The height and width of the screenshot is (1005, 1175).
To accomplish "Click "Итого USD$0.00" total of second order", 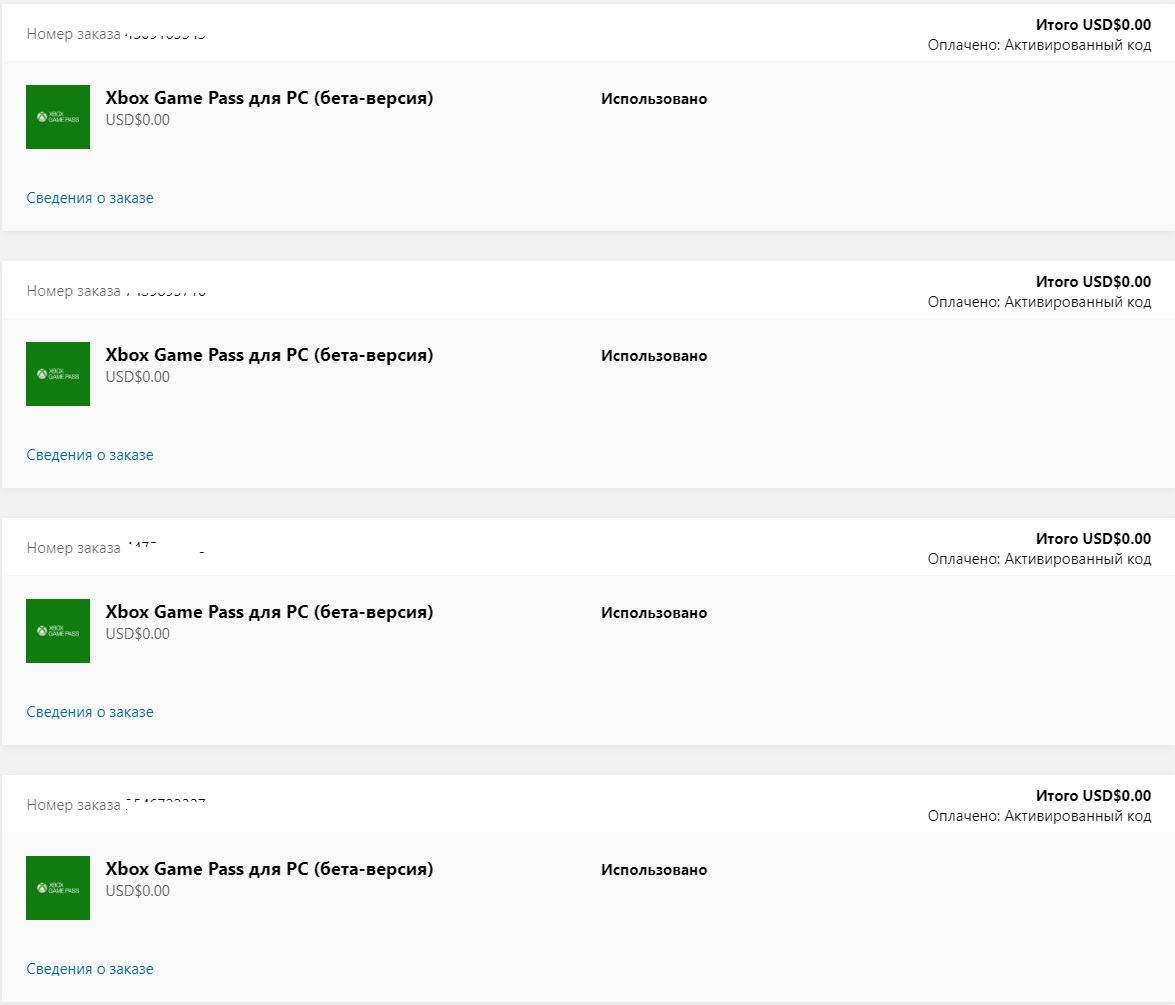I will tap(1093, 282).
